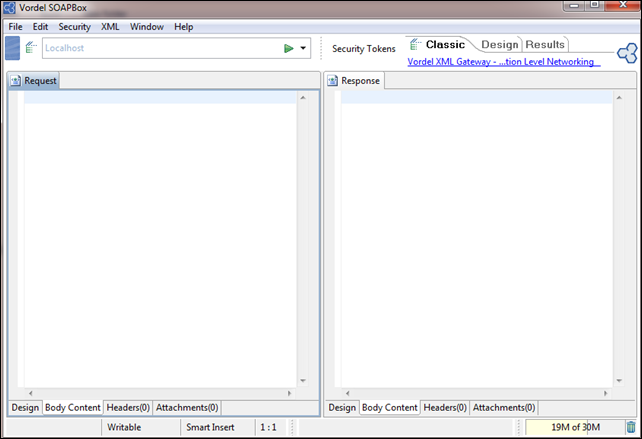
Task: Open the Vordel XML Gateway link
Action: pyautogui.click(x=504, y=62)
